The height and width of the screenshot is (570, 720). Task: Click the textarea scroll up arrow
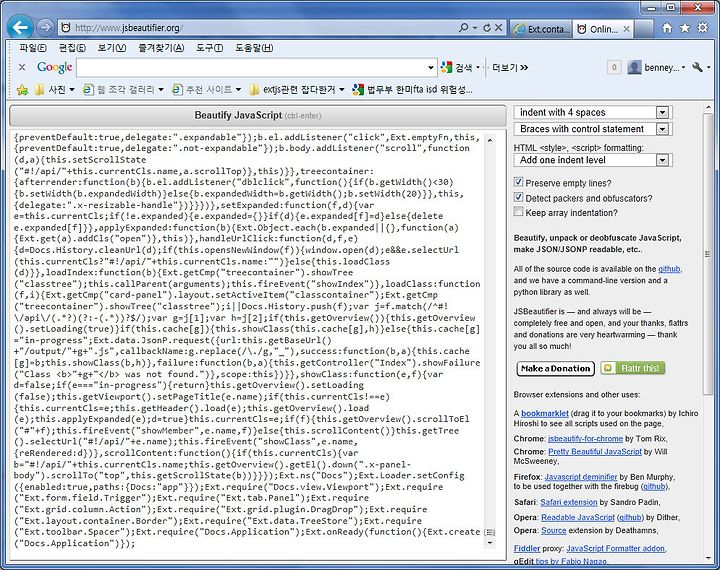coord(490,140)
